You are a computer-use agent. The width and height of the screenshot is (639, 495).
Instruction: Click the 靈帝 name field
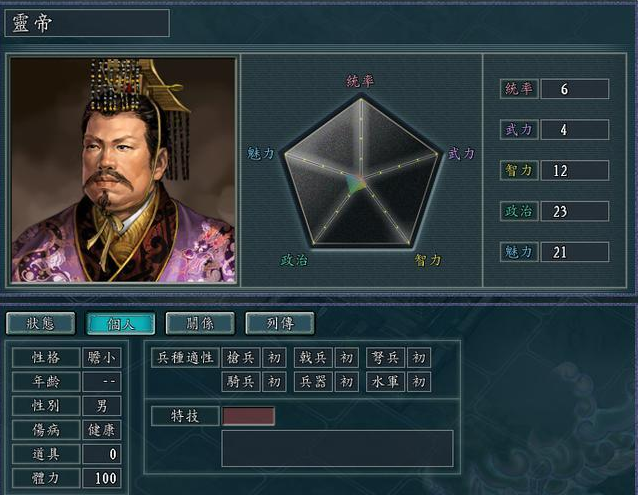click(x=87, y=23)
